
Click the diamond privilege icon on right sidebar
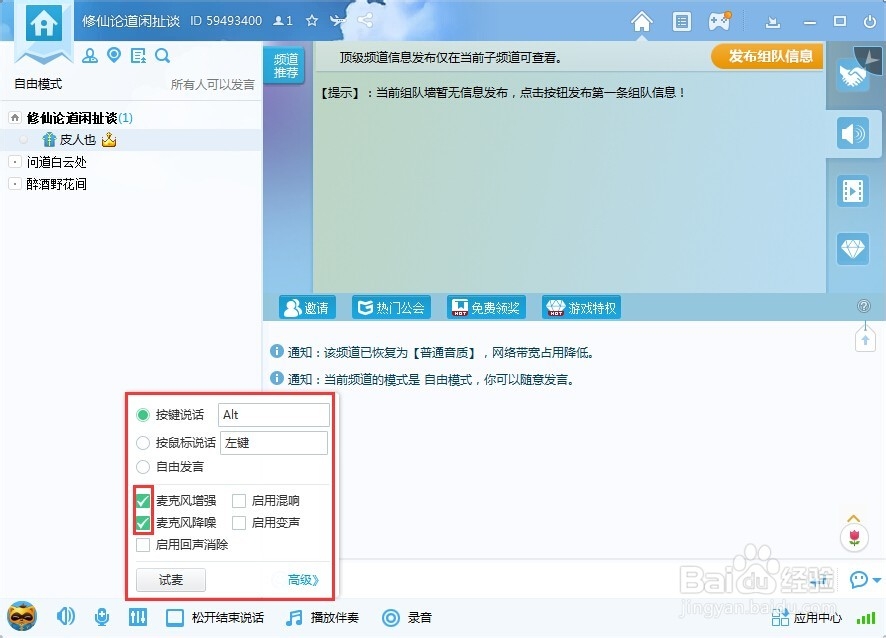(x=852, y=249)
